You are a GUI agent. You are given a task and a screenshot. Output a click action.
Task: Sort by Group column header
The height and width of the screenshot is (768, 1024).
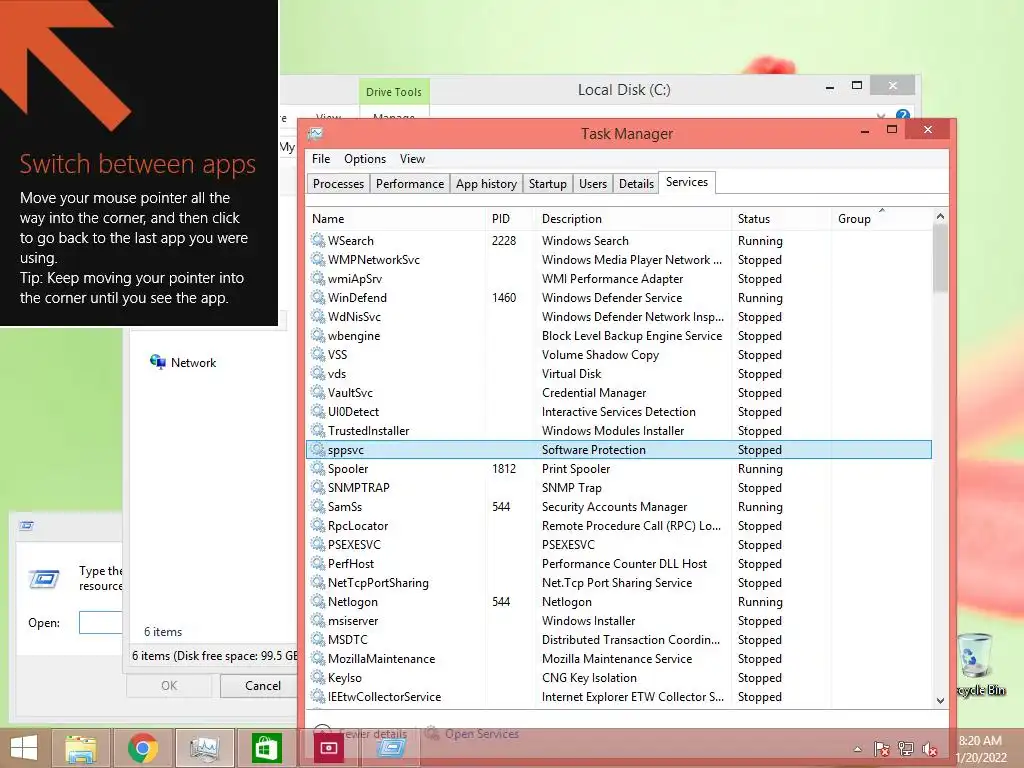[882, 219]
